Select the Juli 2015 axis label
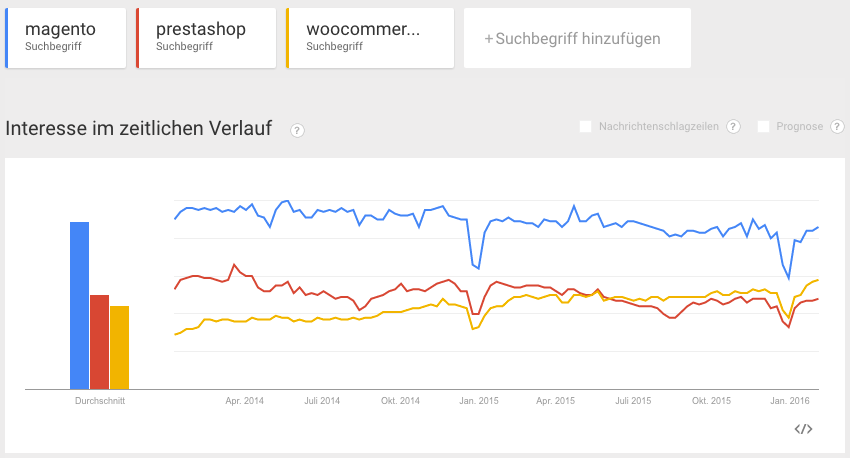This screenshot has width=850, height=458. 633,401
